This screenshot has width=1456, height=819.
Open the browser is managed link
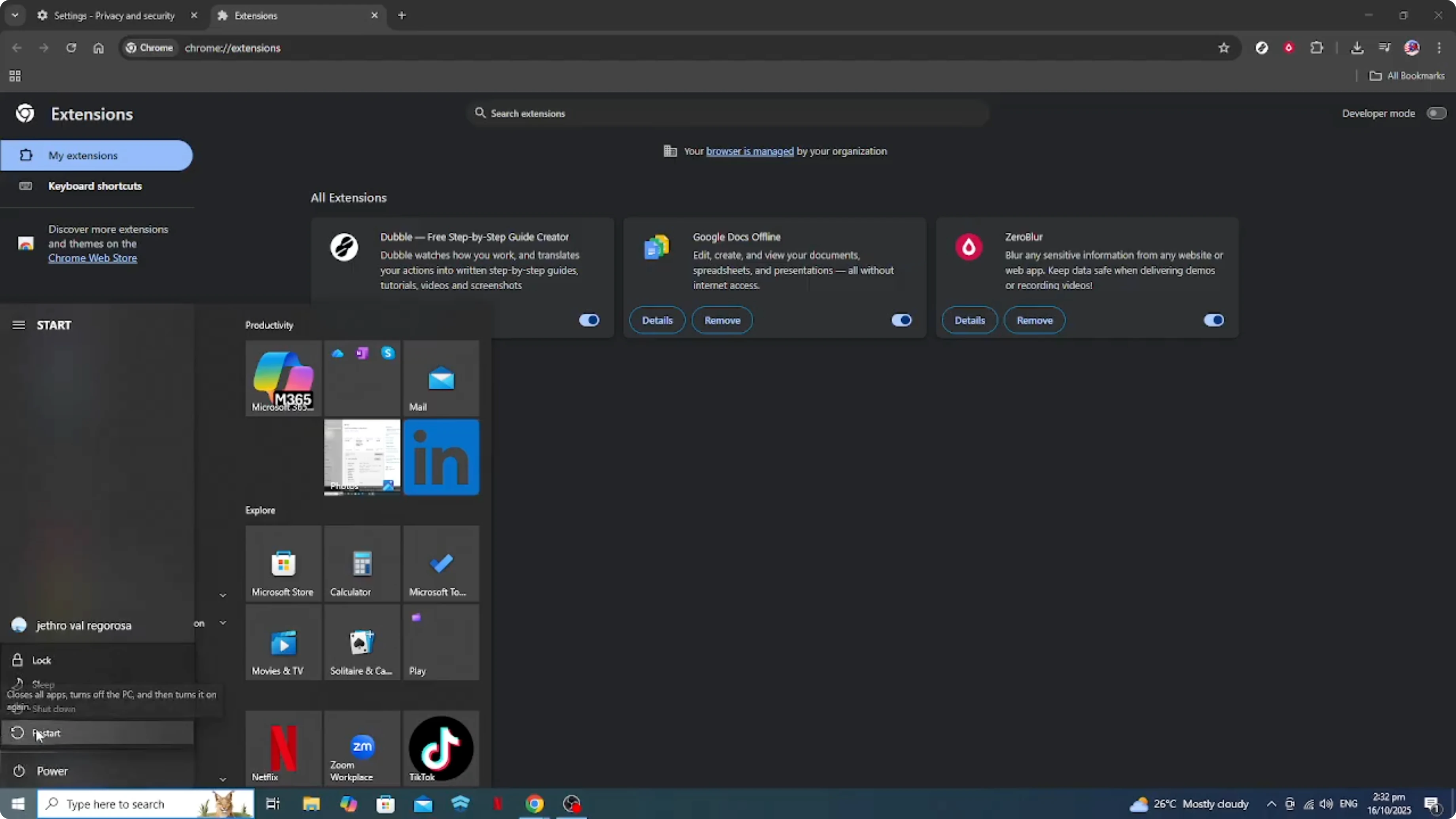[749, 151]
